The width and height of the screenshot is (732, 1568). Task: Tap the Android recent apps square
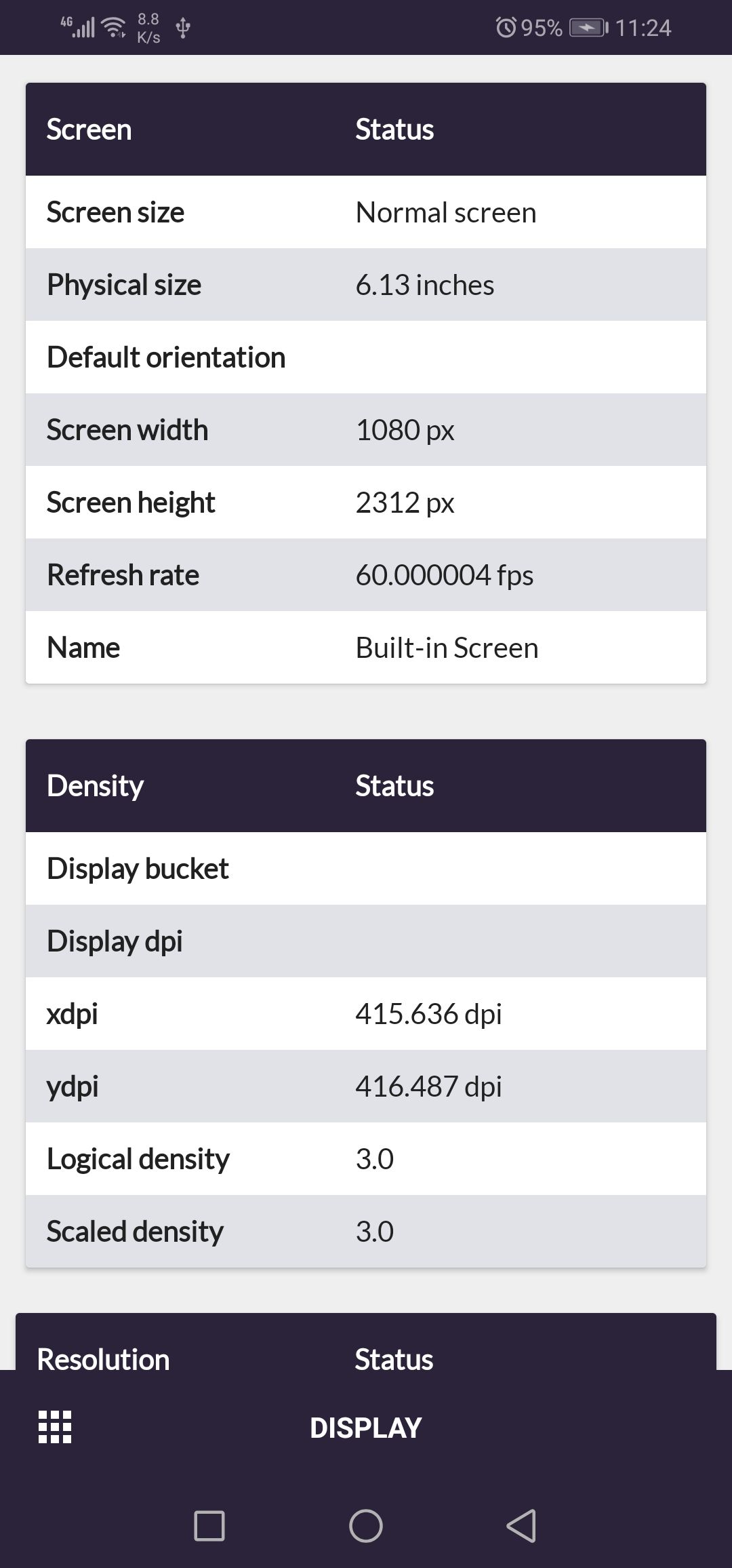click(x=209, y=1526)
